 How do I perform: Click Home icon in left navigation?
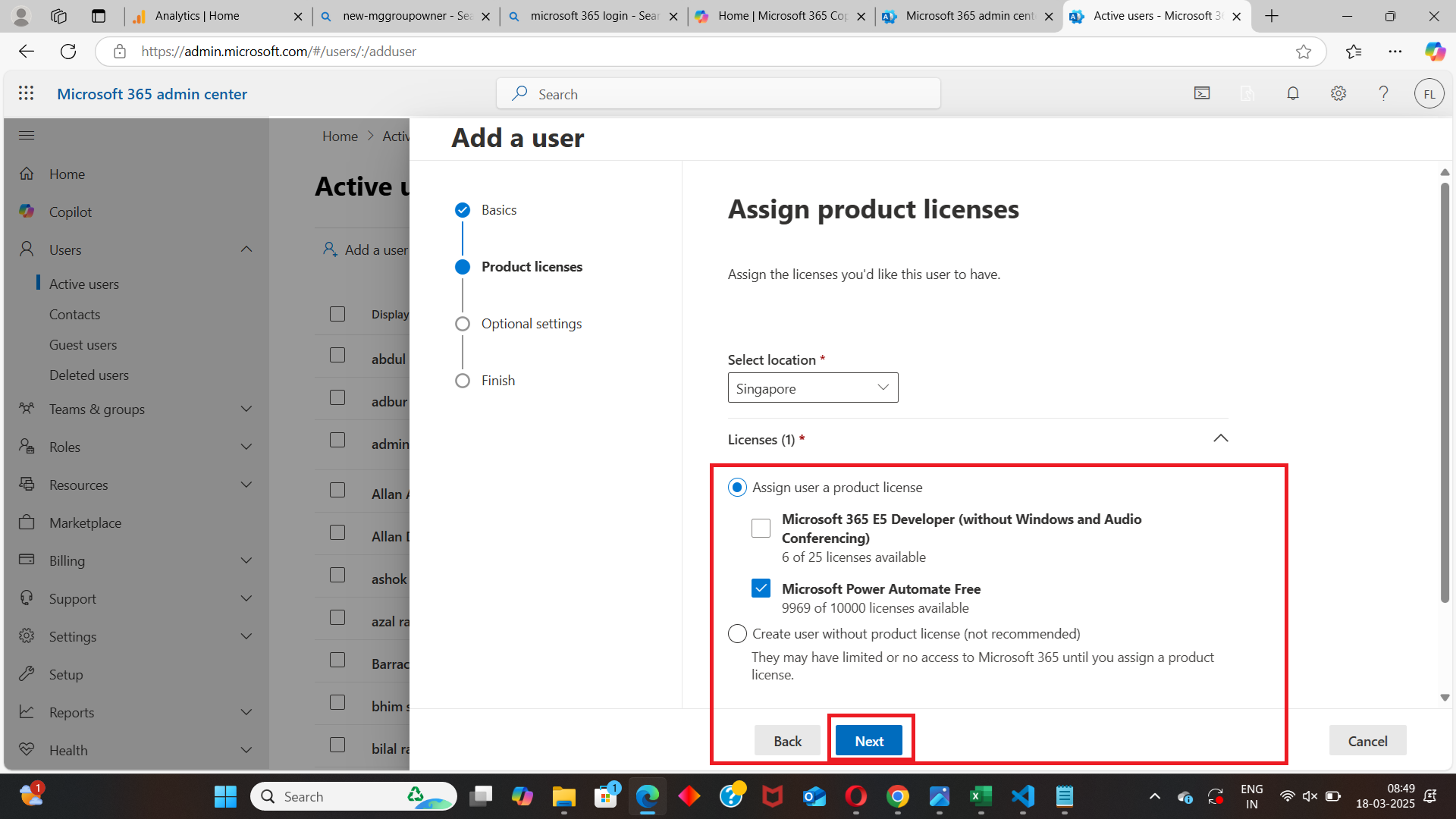(x=27, y=174)
